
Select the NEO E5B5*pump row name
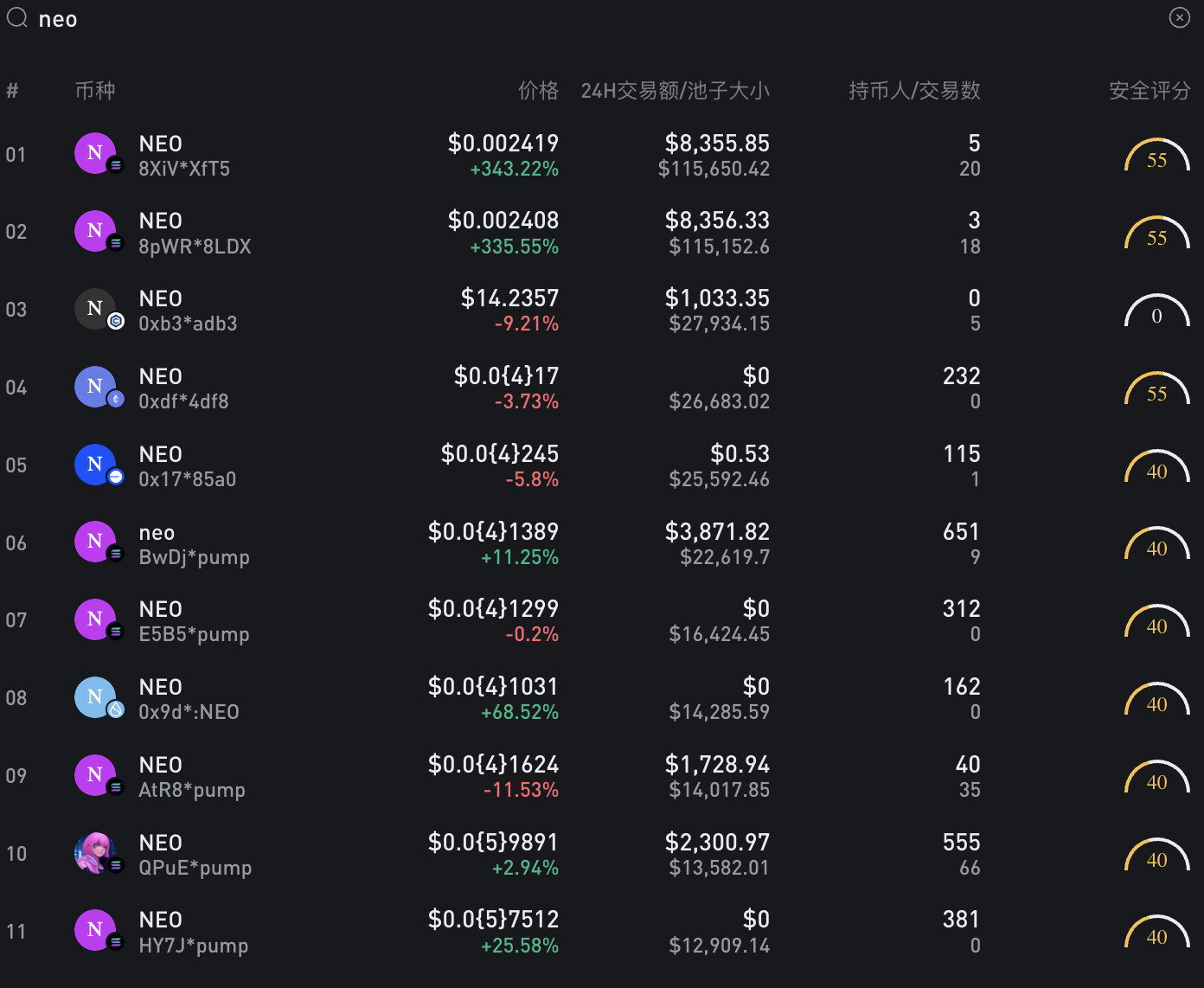(x=194, y=621)
